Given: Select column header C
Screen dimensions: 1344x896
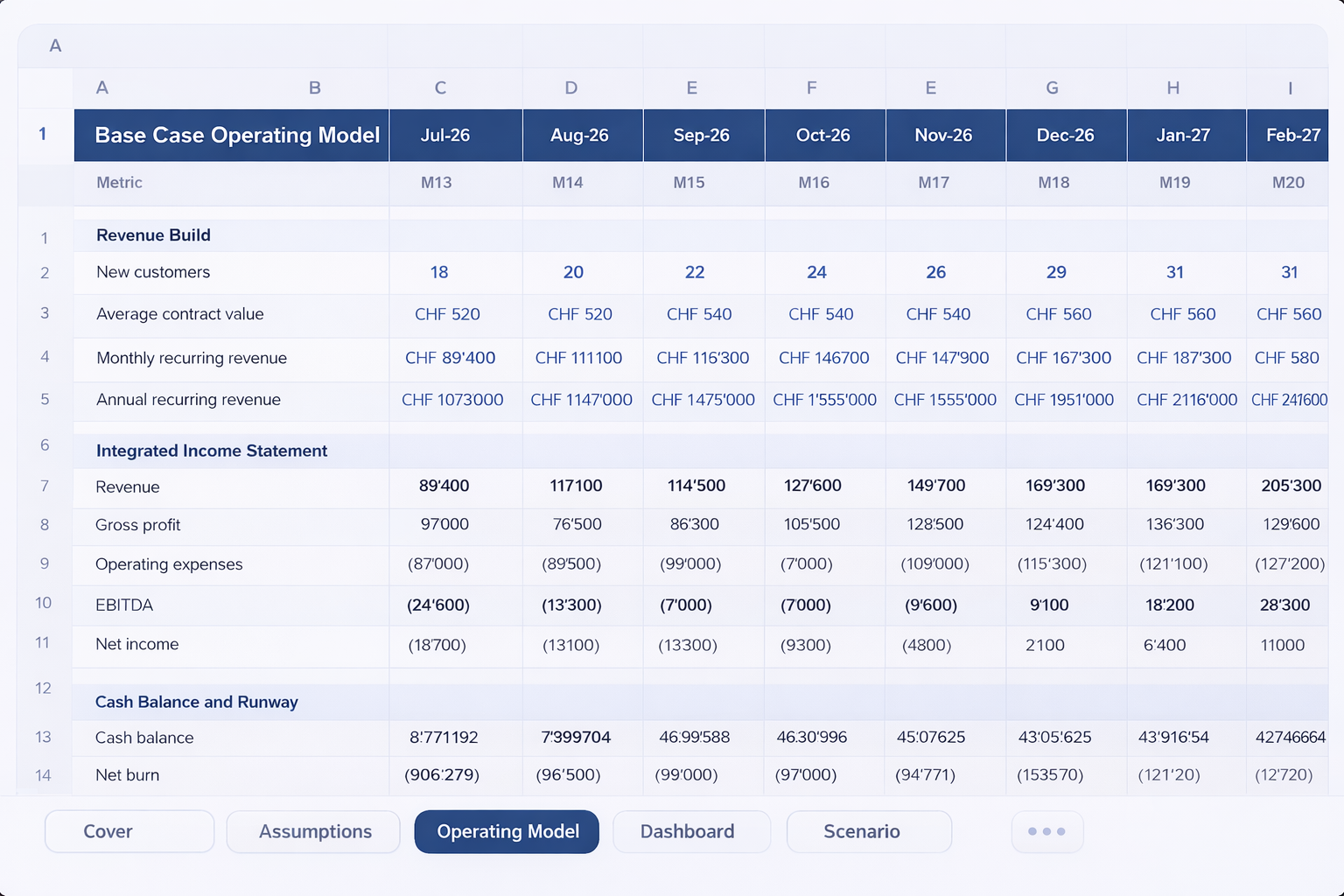Looking at the screenshot, I should tap(439, 87).
